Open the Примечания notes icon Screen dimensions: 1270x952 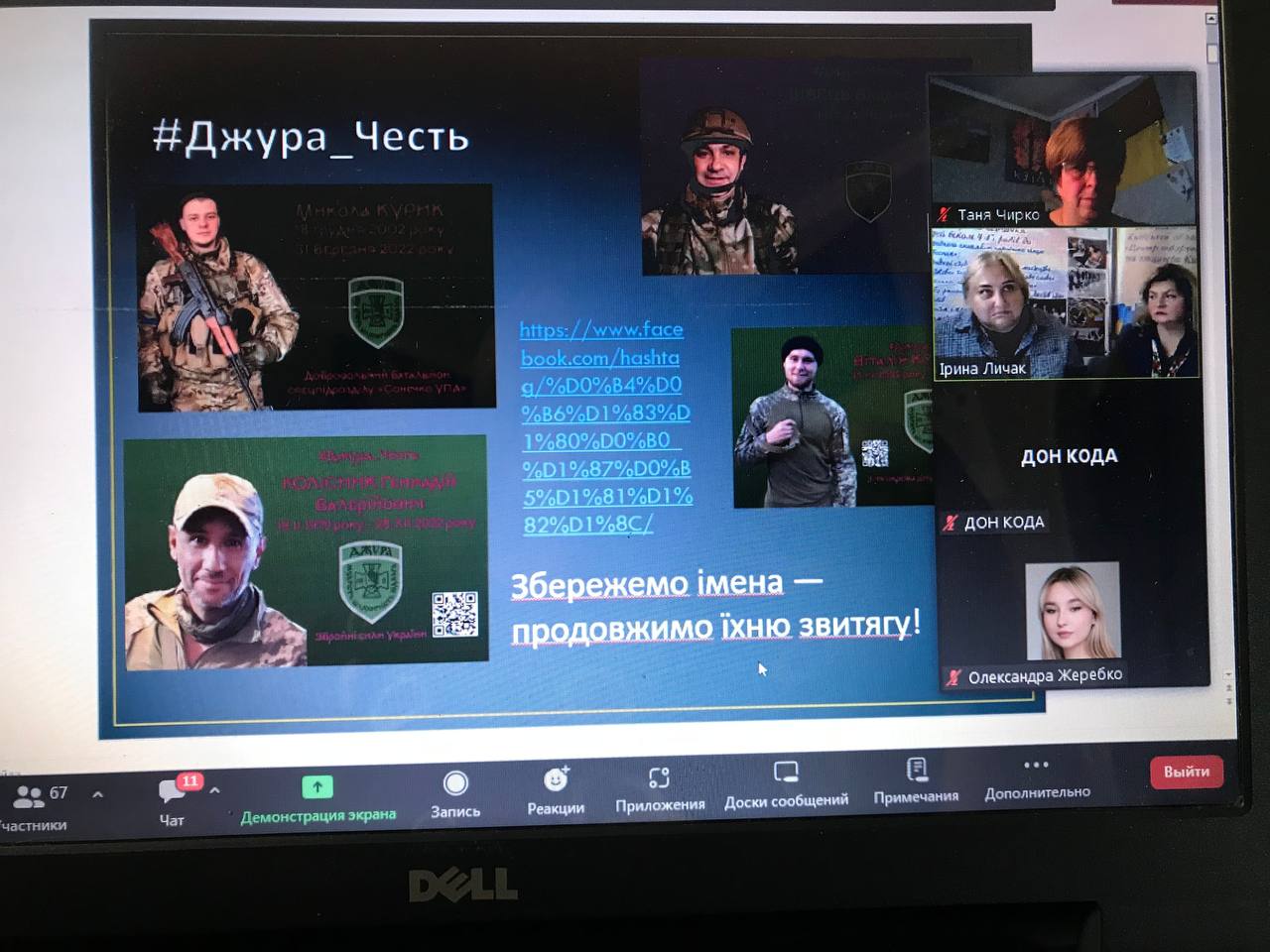916,771
